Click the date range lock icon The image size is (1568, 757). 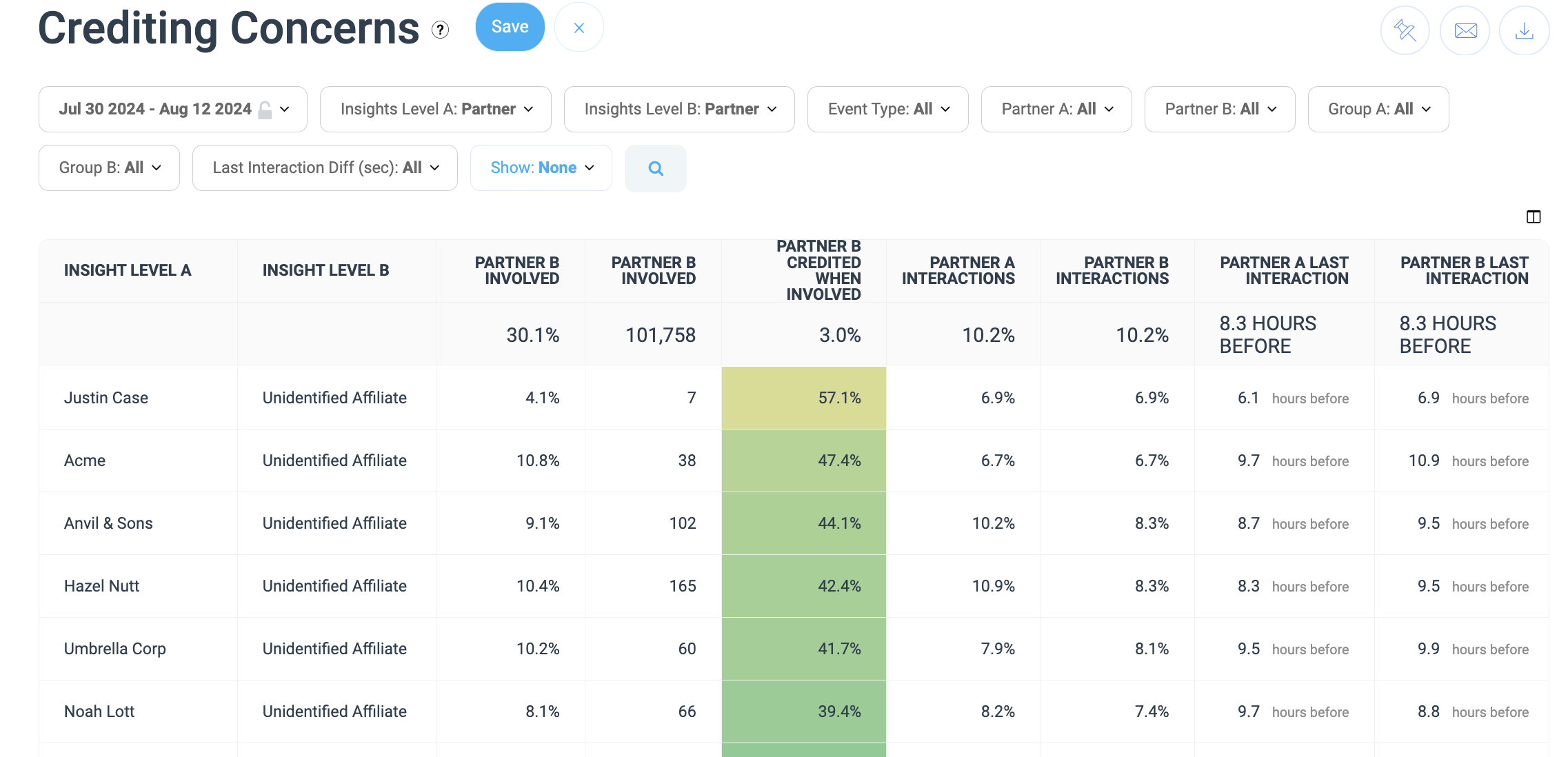(x=265, y=110)
